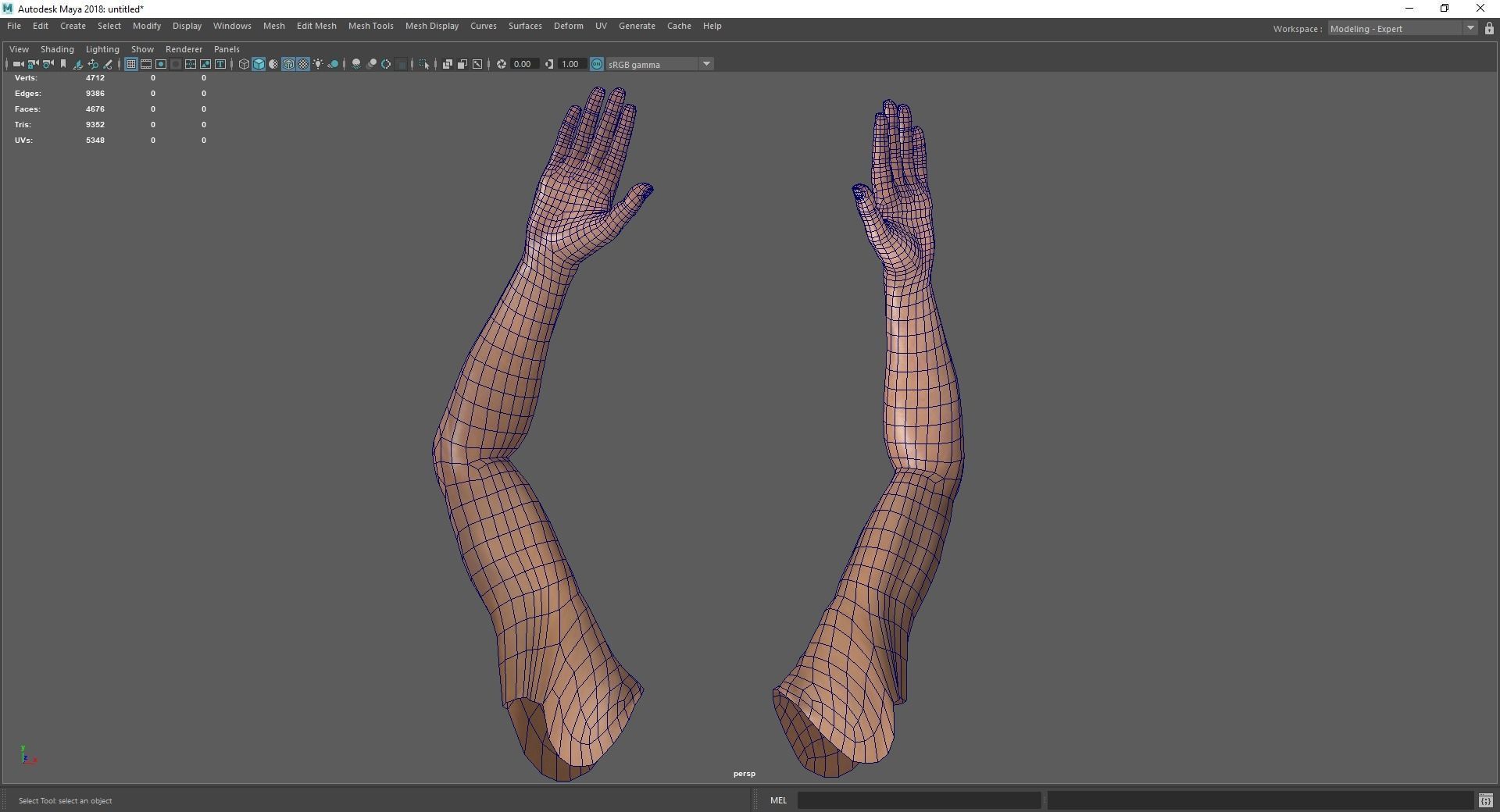Open the Workspace Modeling - Expert dropdown
Screen dimensions: 1500x812
pyautogui.click(x=1402, y=29)
